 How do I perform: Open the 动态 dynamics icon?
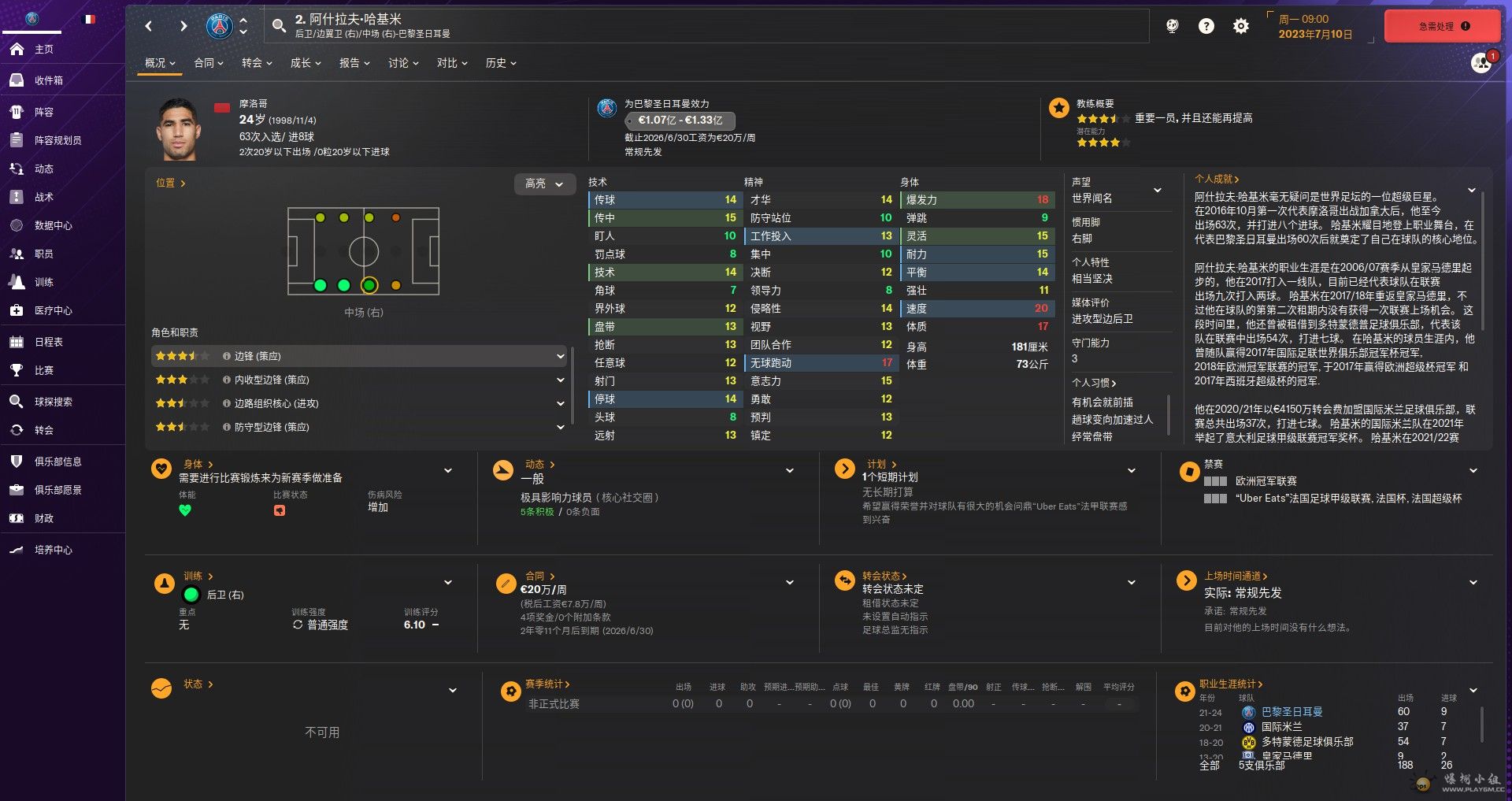point(17,169)
